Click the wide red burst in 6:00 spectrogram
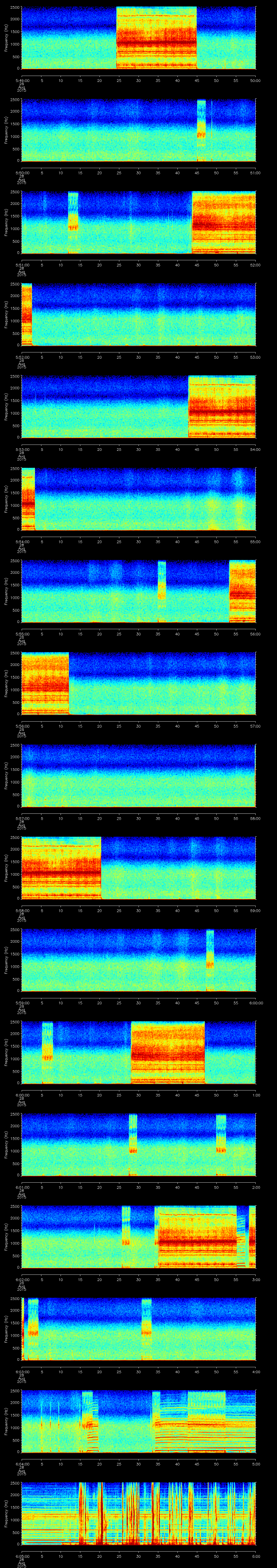The height and width of the screenshot is (1568, 277). tap(167, 1052)
